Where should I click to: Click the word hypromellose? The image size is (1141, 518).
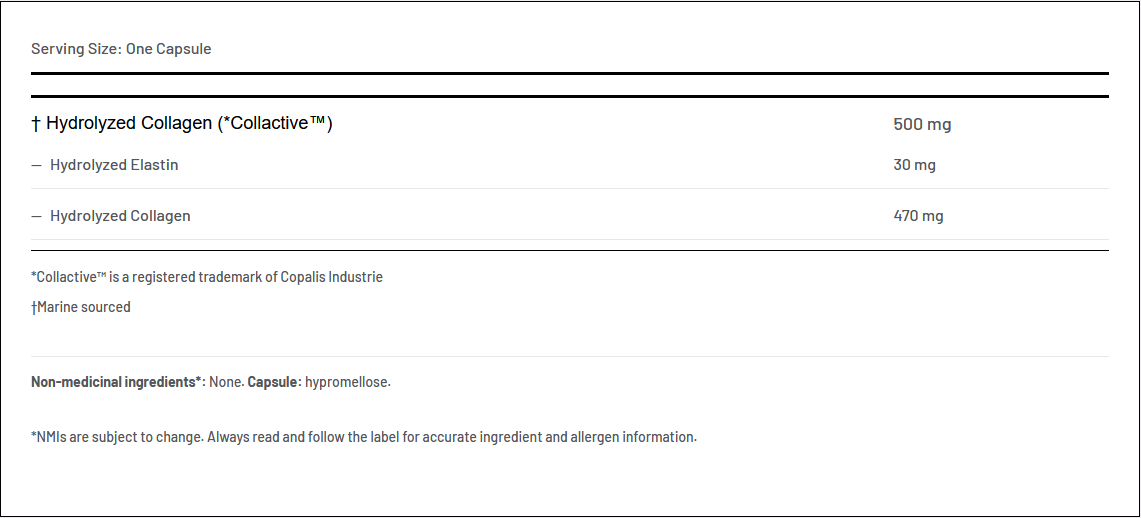point(347,382)
